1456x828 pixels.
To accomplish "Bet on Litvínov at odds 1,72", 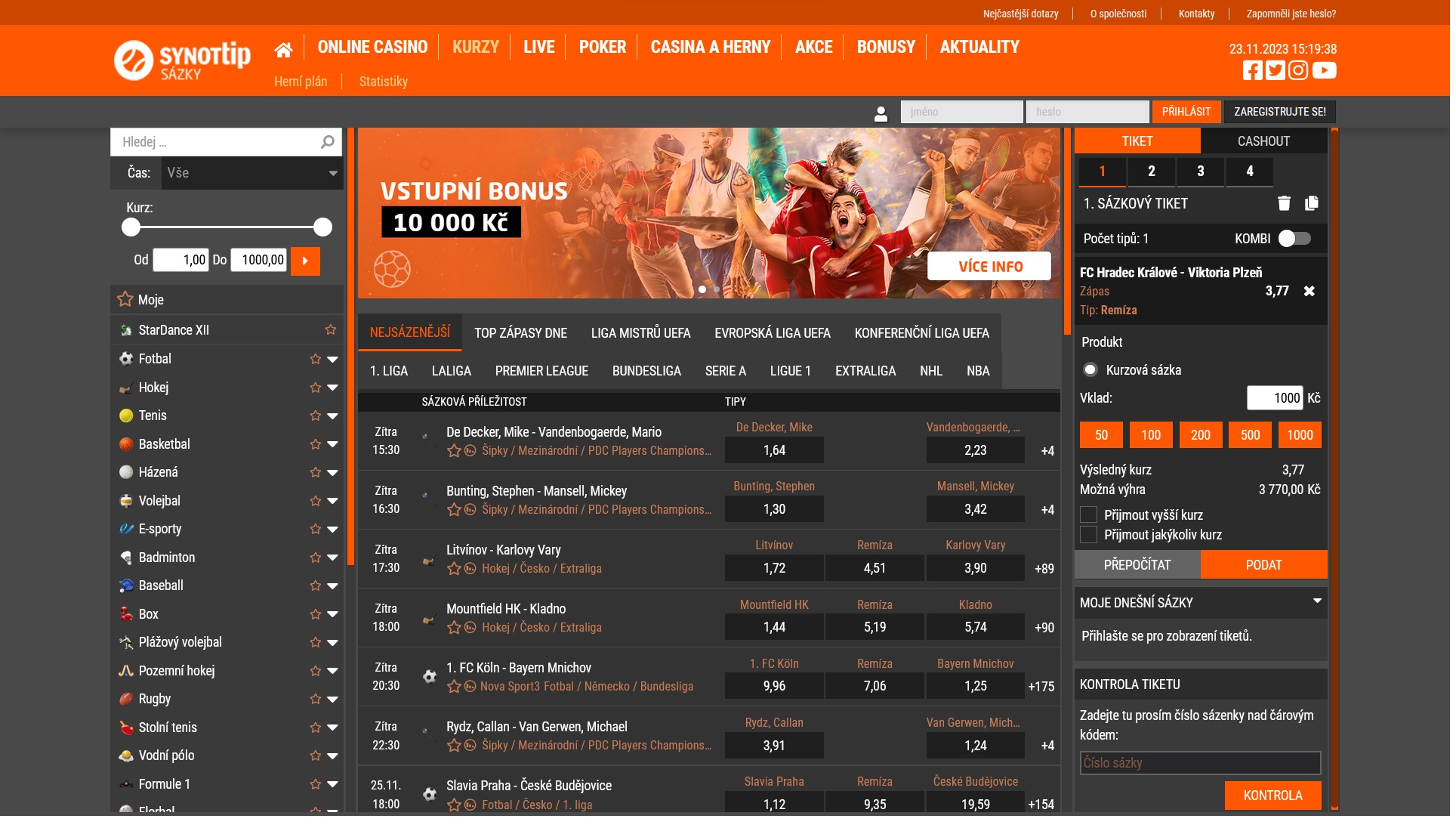I will coord(774,568).
